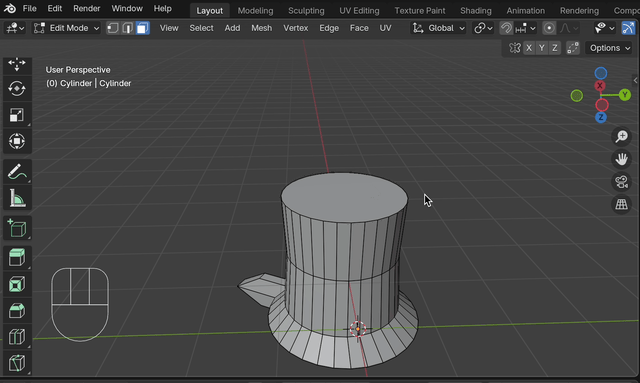Click the zoom viewport magnifier icon
The width and height of the screenshot is (640, 383).
(x=621, y=136)
